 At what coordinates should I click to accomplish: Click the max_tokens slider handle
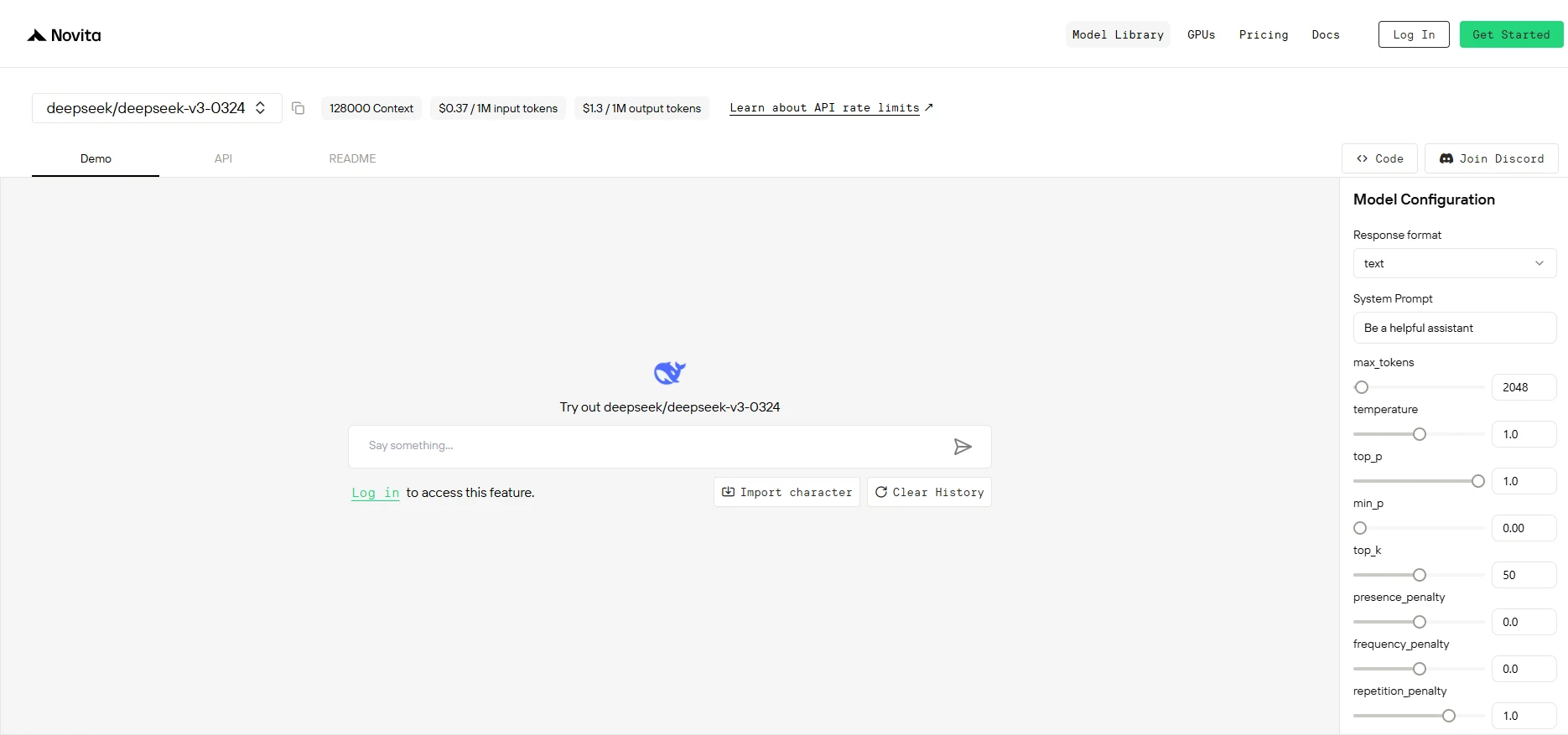coord(1362,387)
